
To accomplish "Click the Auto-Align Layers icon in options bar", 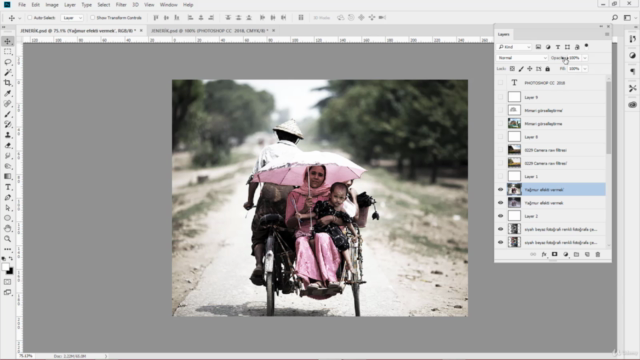I will pos(301,18).
